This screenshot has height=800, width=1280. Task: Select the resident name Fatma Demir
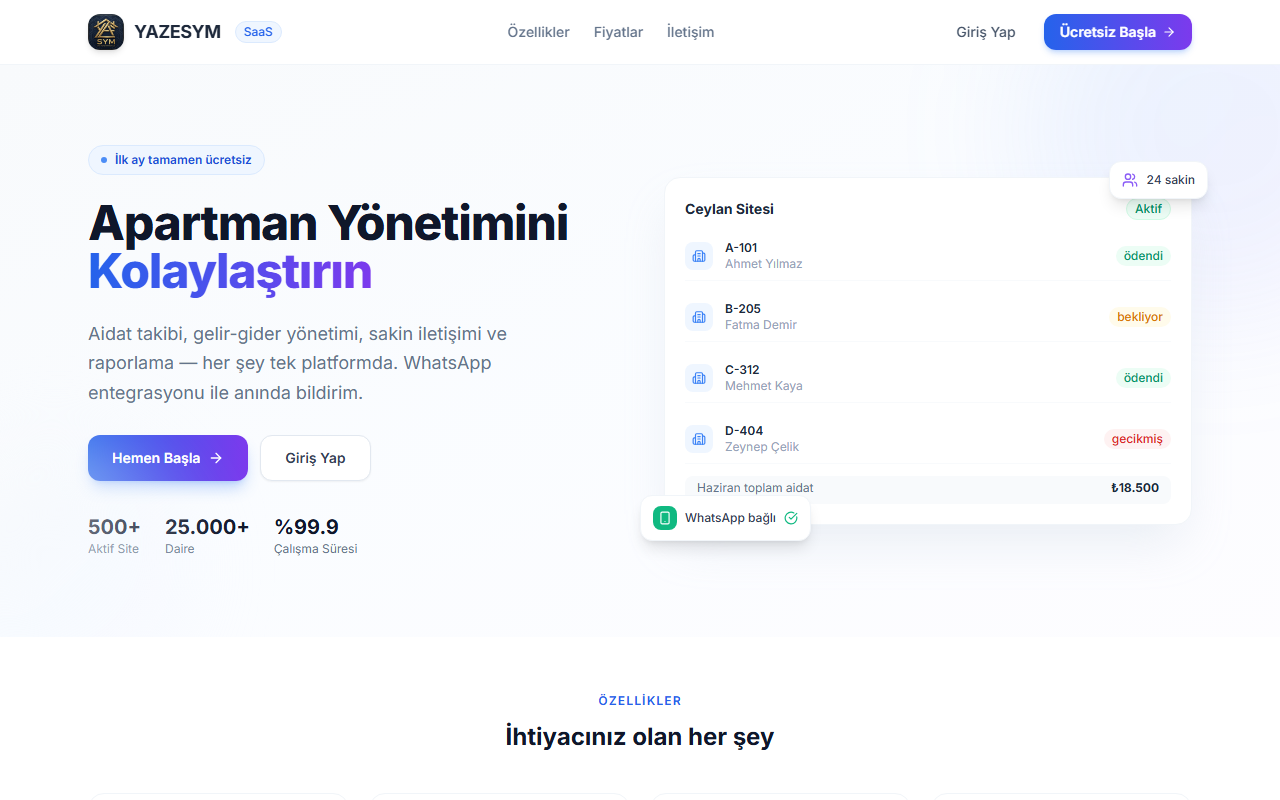[x=761, y=325]
